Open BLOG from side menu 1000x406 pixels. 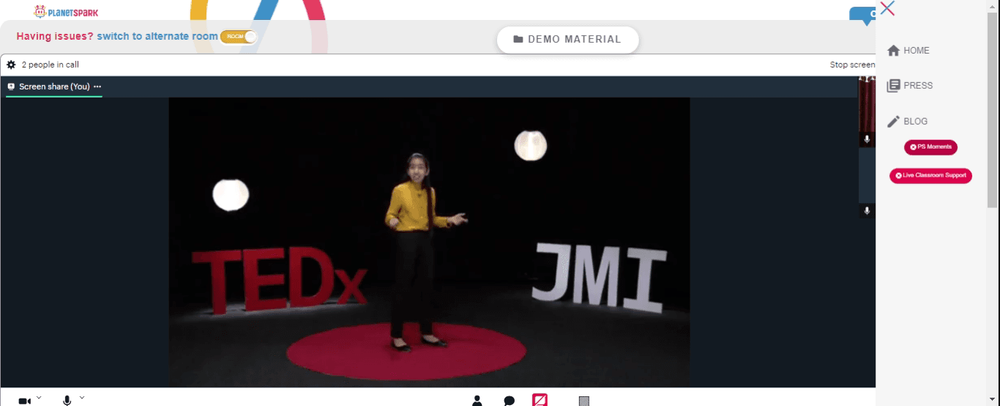[908, 121]
